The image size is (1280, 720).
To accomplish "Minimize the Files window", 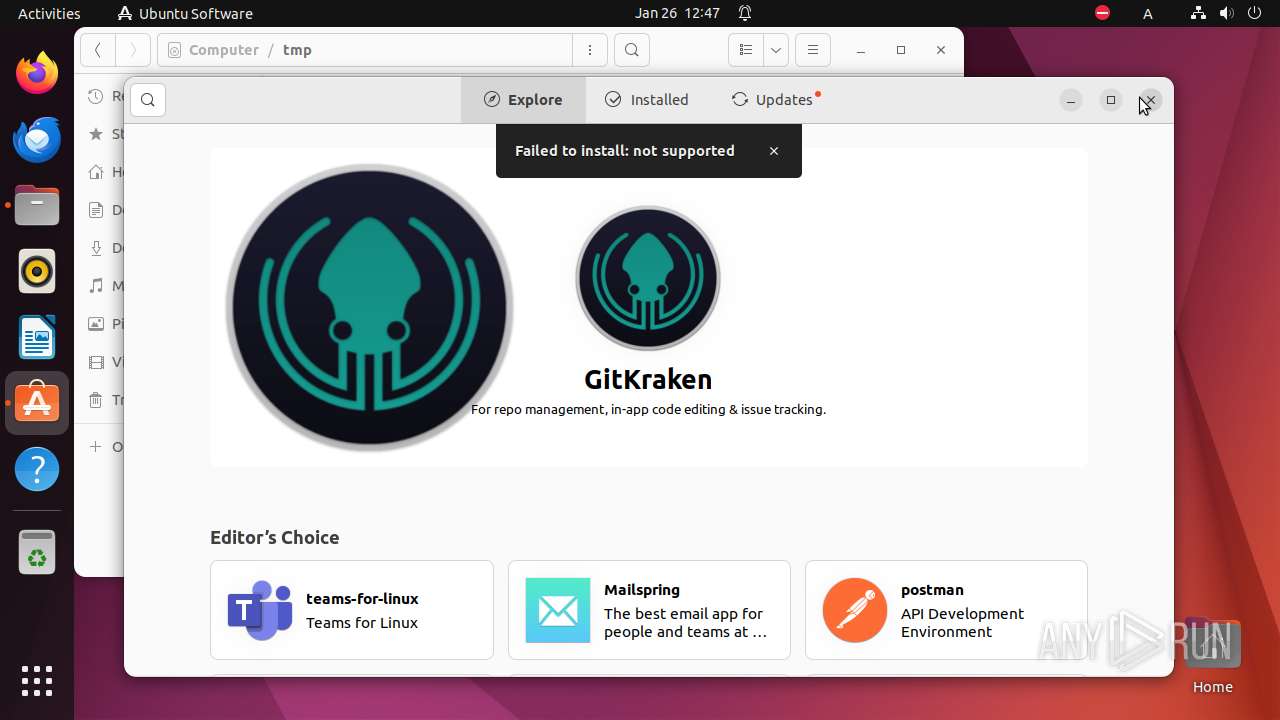I will [x=861, y=50].
